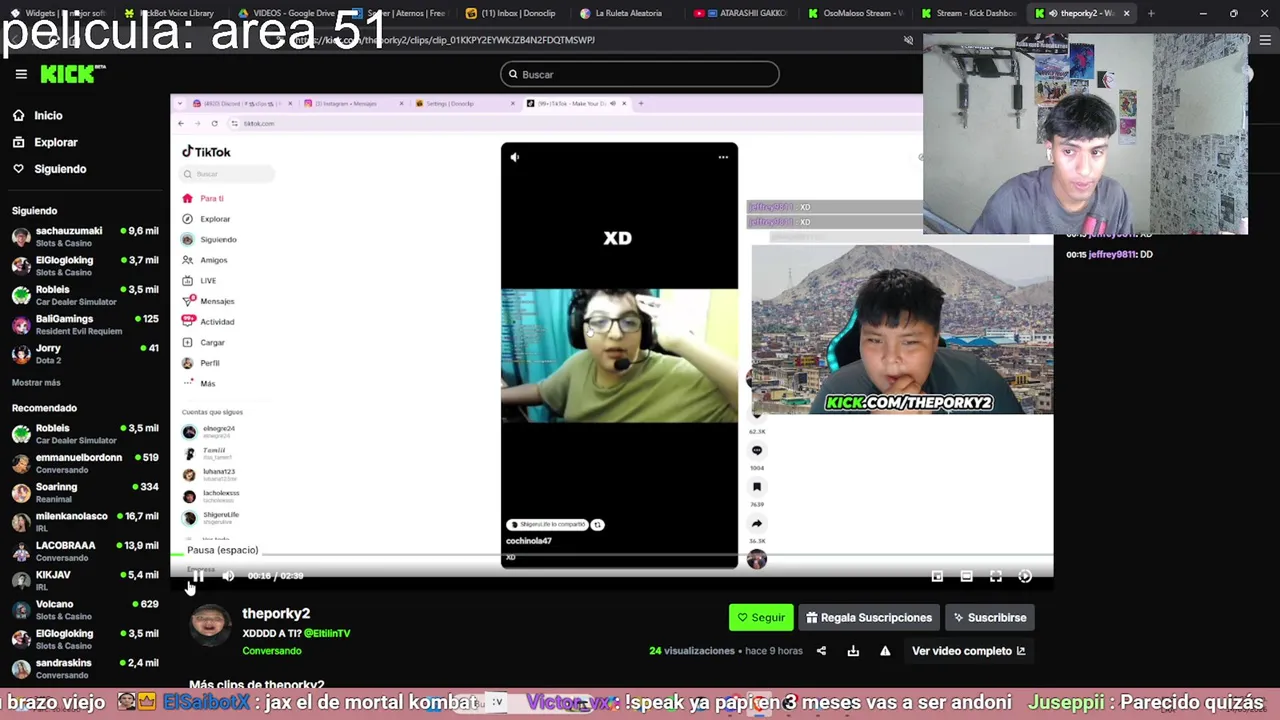1280x720 pixels.
Task: Open the theporky2 channel name link
Action: click(x=276, y=614)
